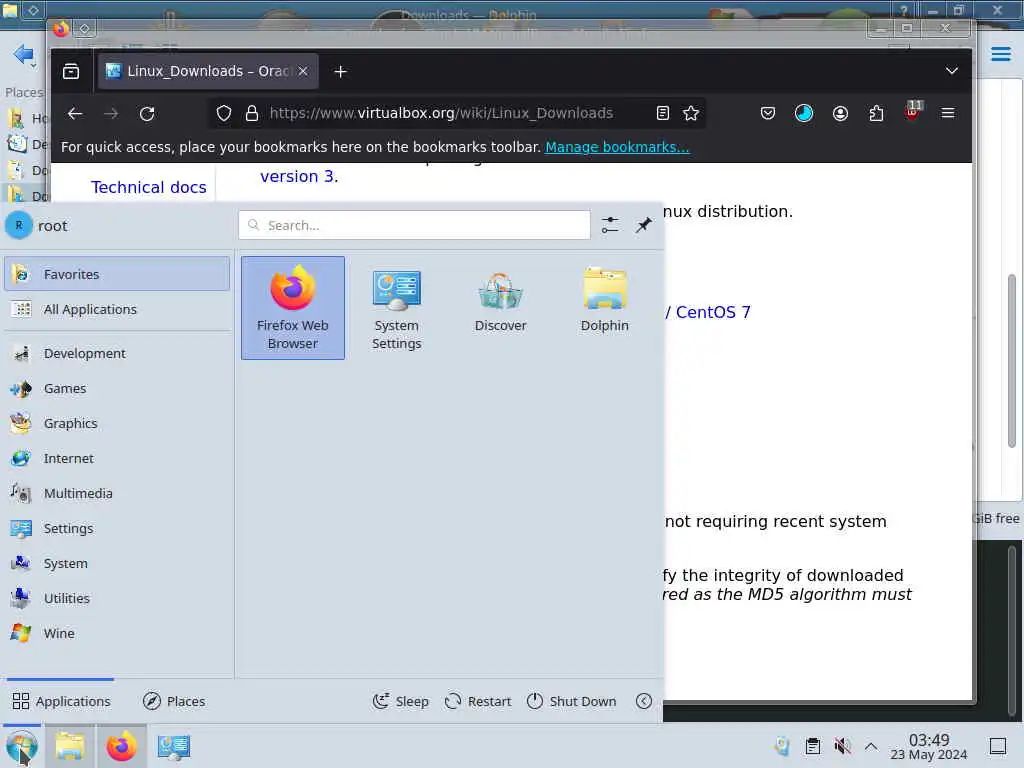The height and width of the screenshot is (768, 1024).
Task: Follow the version 3 link
Action: [297, 176]
